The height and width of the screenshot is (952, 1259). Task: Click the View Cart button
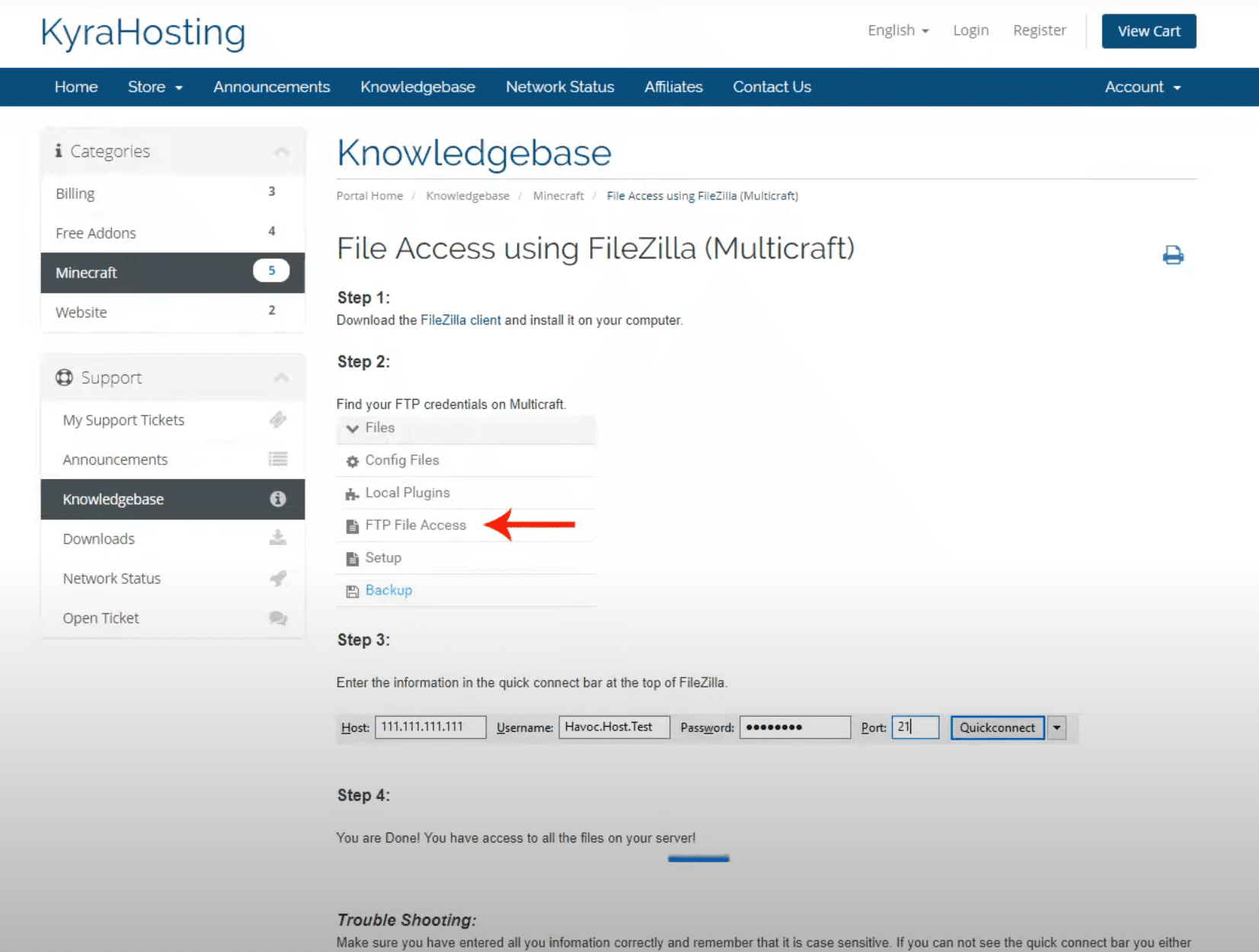1149,31
